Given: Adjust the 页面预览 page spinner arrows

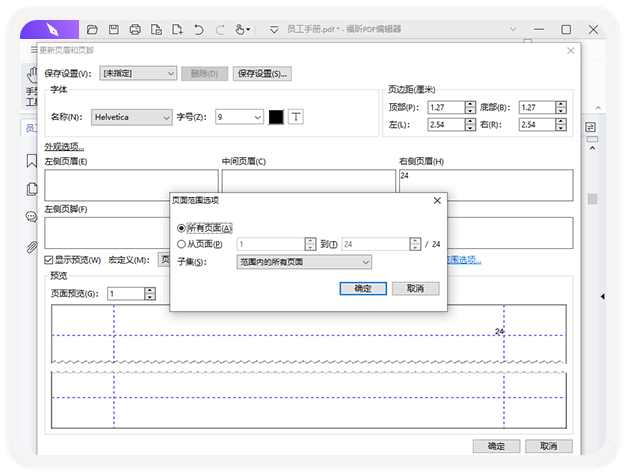Looking at the screenshot, I should [x=150, y=294].
